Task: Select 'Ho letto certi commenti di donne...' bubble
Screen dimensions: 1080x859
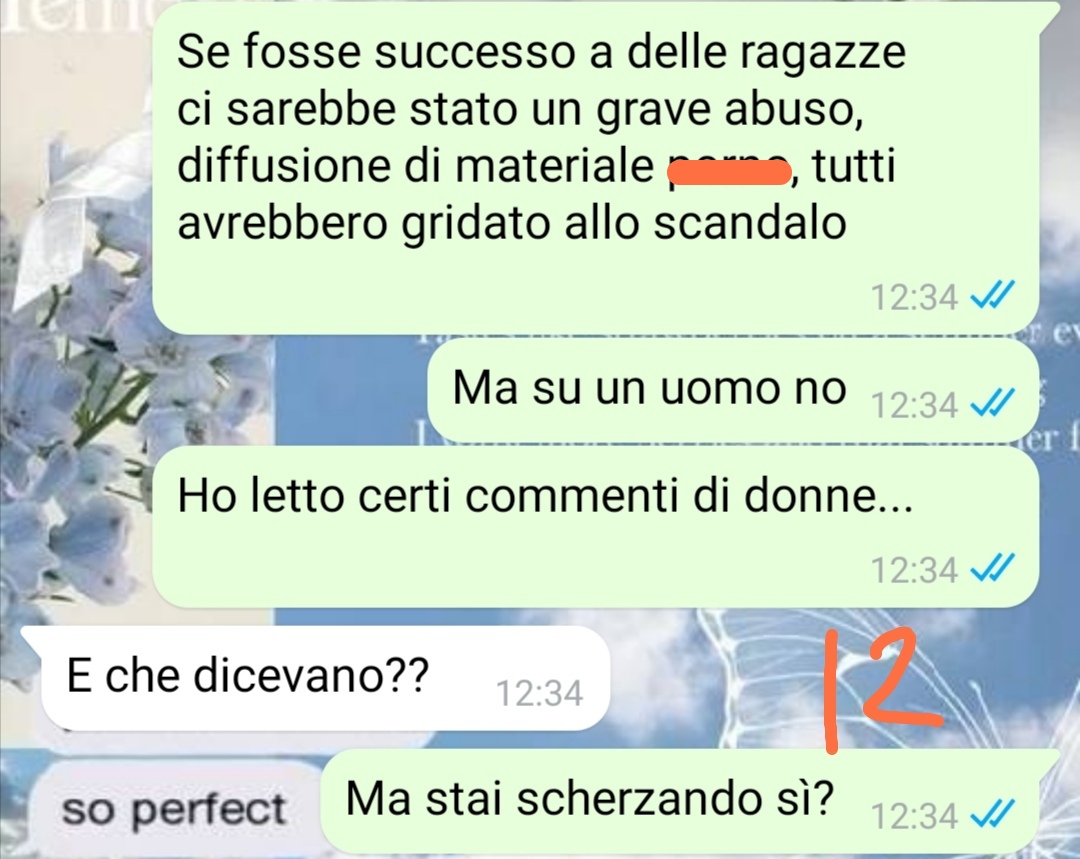Action: click(596, 526)
